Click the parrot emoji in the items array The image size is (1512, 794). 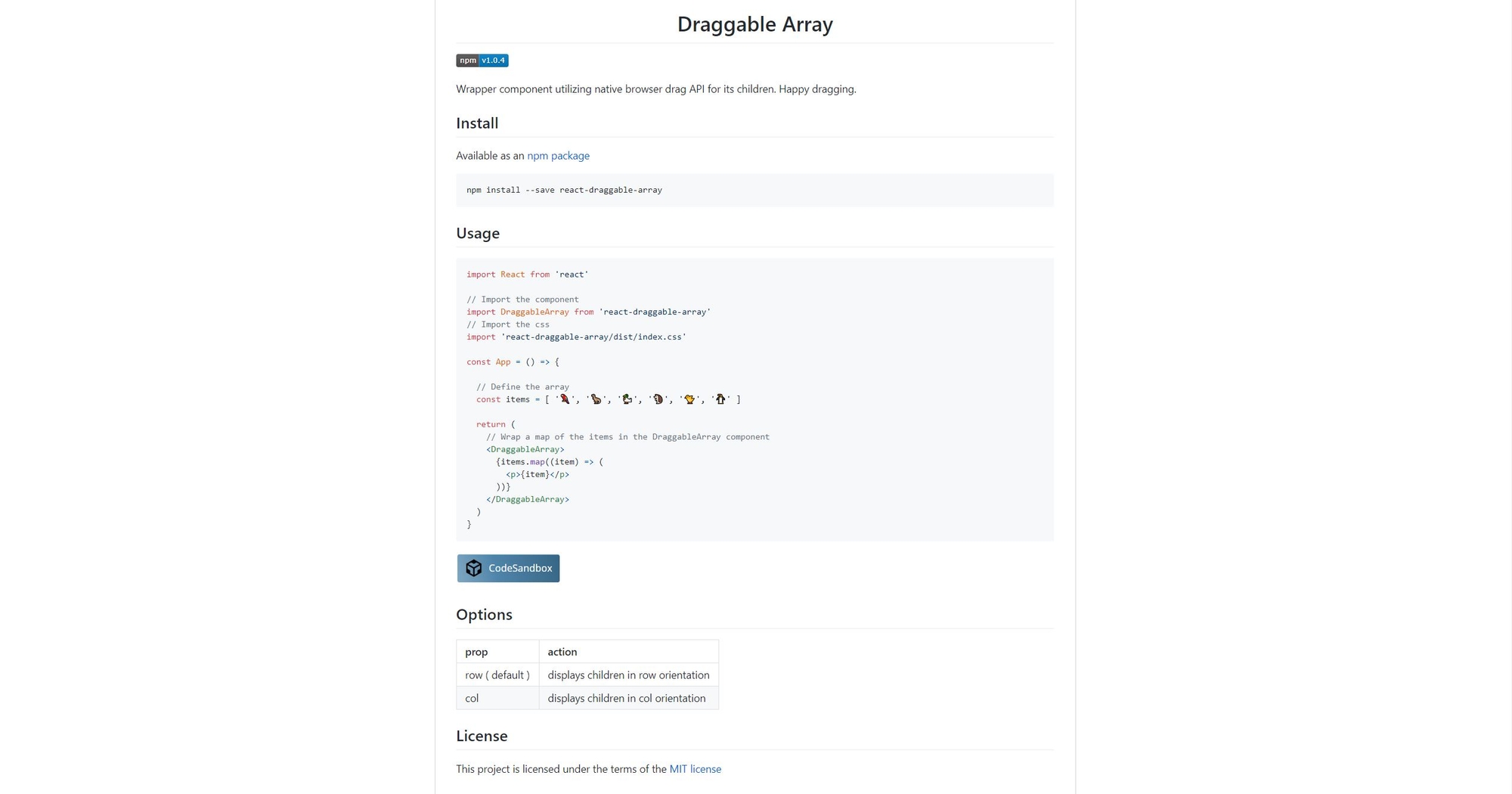[x=565, y=399]
